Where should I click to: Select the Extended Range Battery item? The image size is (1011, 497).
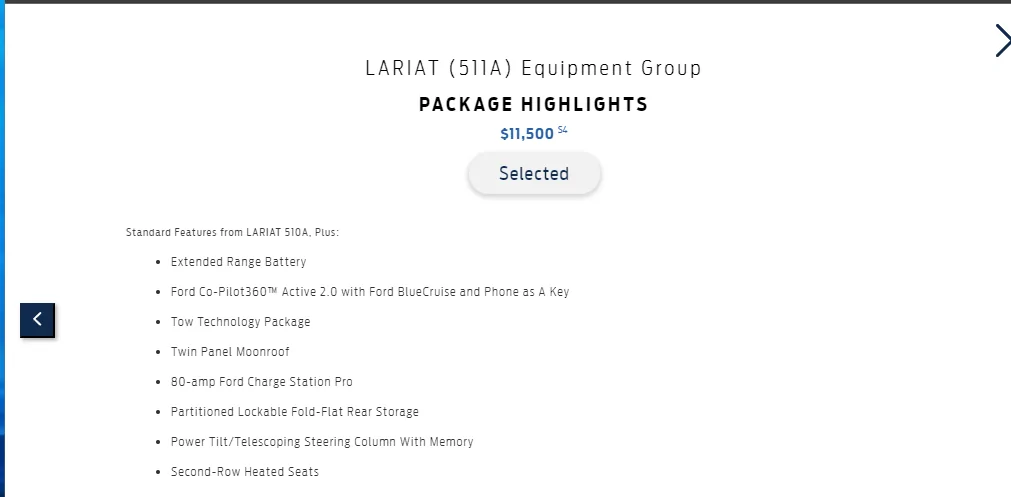pyautogui.click(x=238, y=262)
